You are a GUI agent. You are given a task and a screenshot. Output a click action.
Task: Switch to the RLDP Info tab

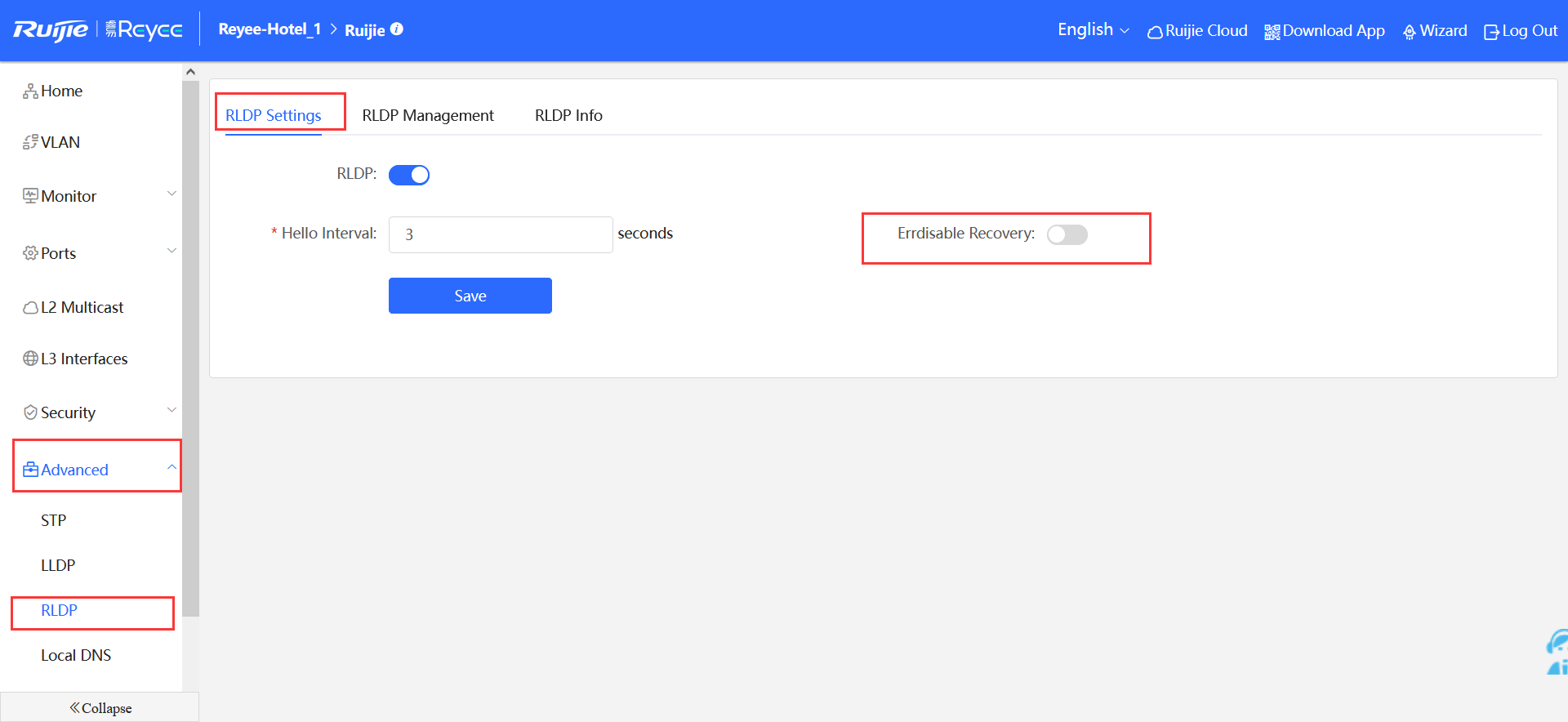[x=568, y=115]
